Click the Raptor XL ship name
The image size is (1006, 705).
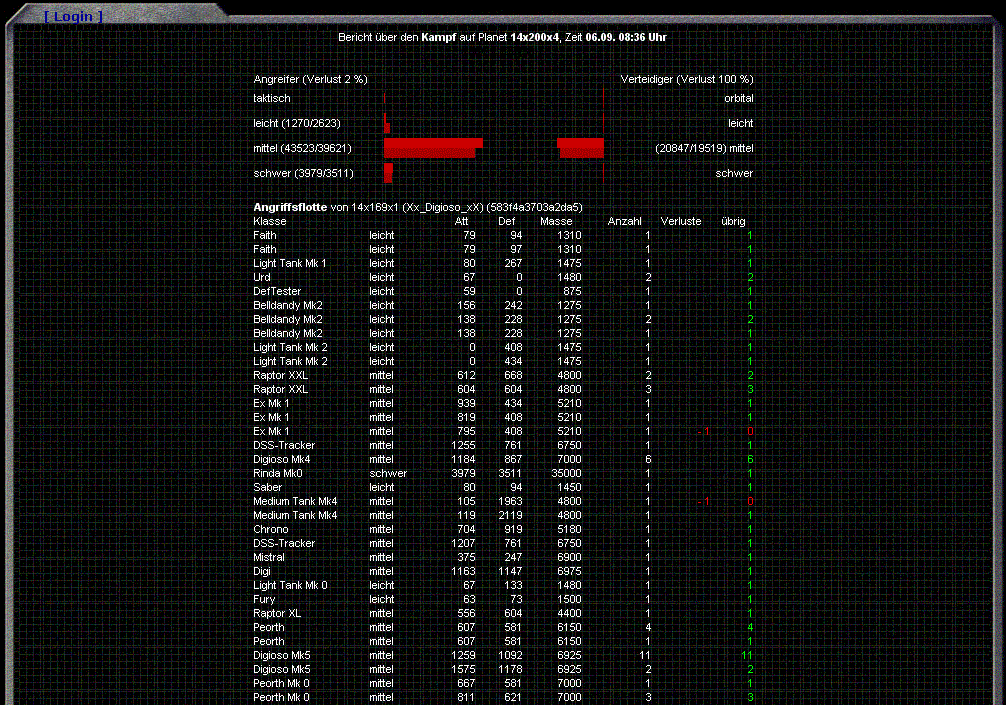(277, 613)
